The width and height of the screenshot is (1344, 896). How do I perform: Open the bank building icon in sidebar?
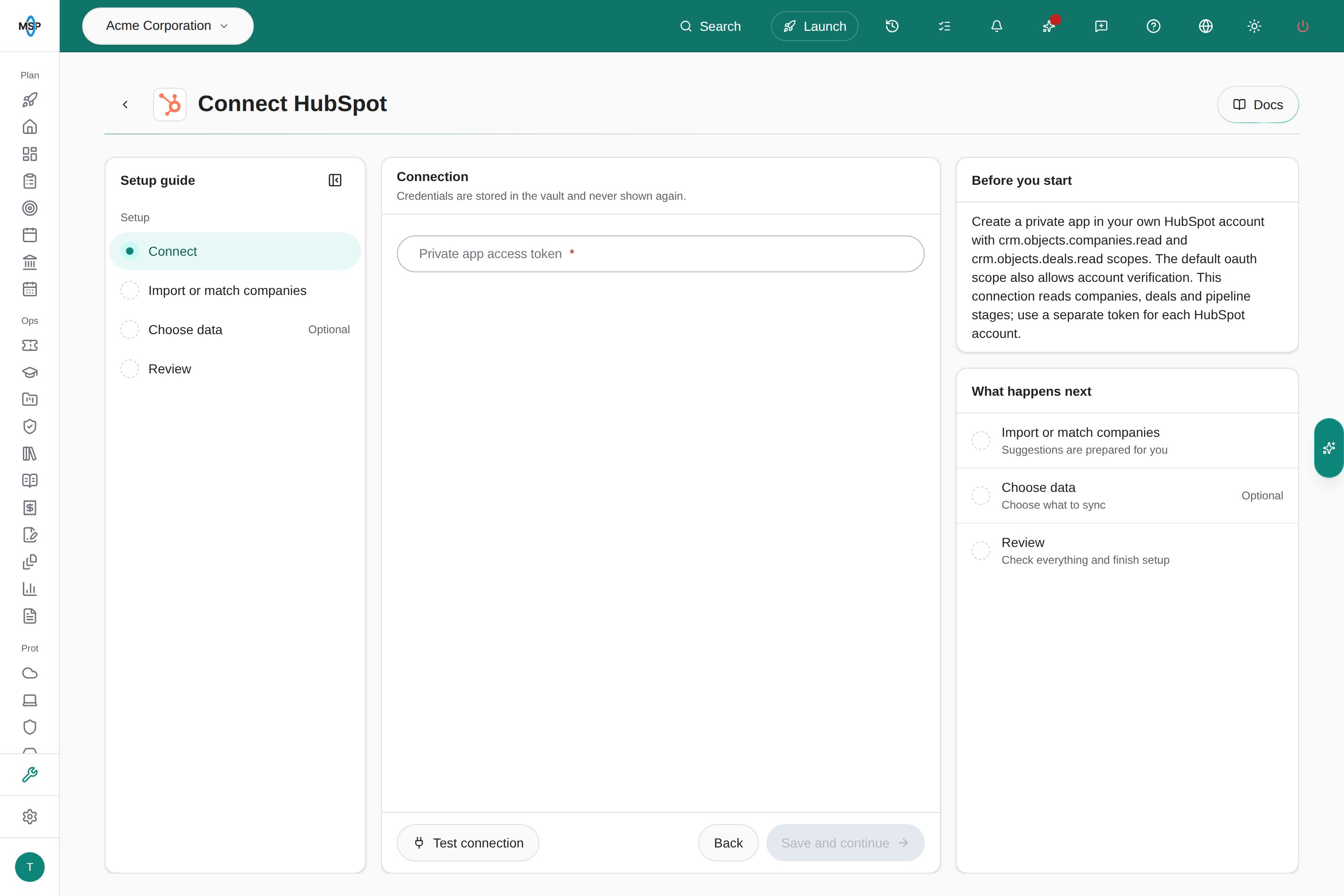point(30,262)
